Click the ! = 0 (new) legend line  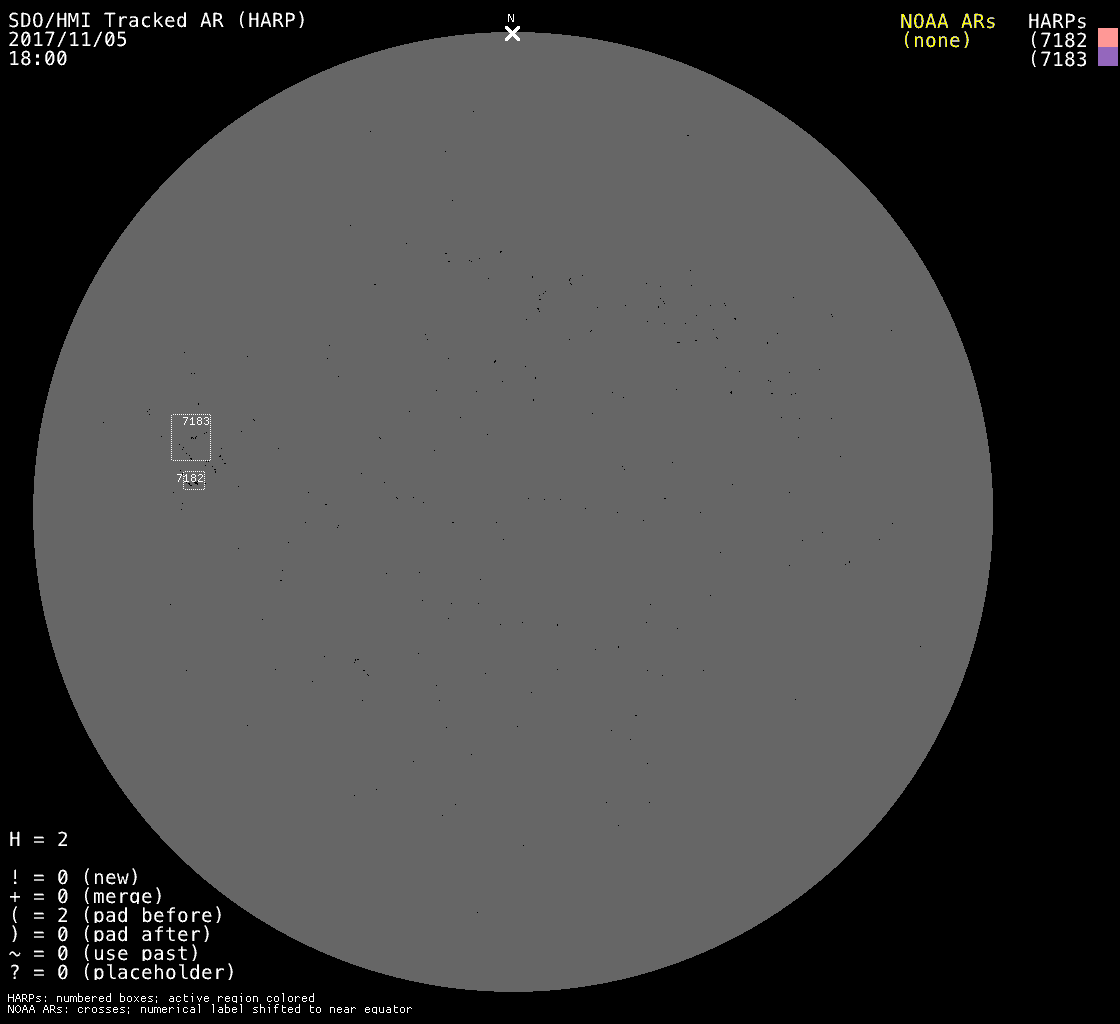pyautogui.click(x=74, y=877)
